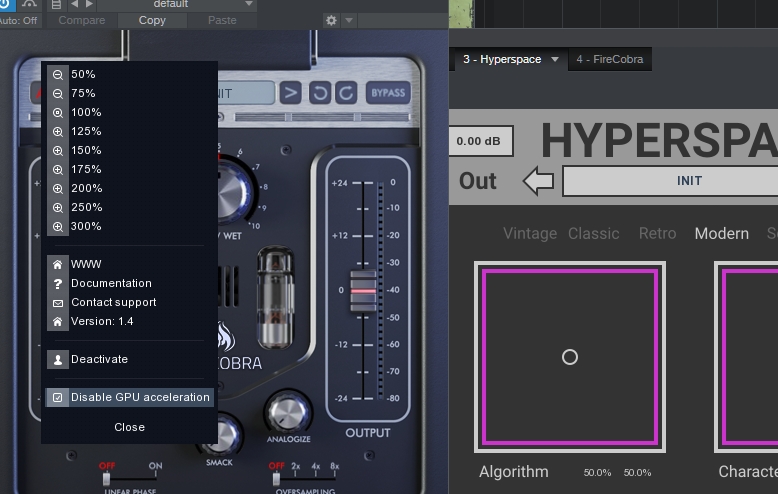This screenshot has height=494, width=778.
Task: Toggle Disable GPU acceleration checkbox
Action: click(58, 397)
